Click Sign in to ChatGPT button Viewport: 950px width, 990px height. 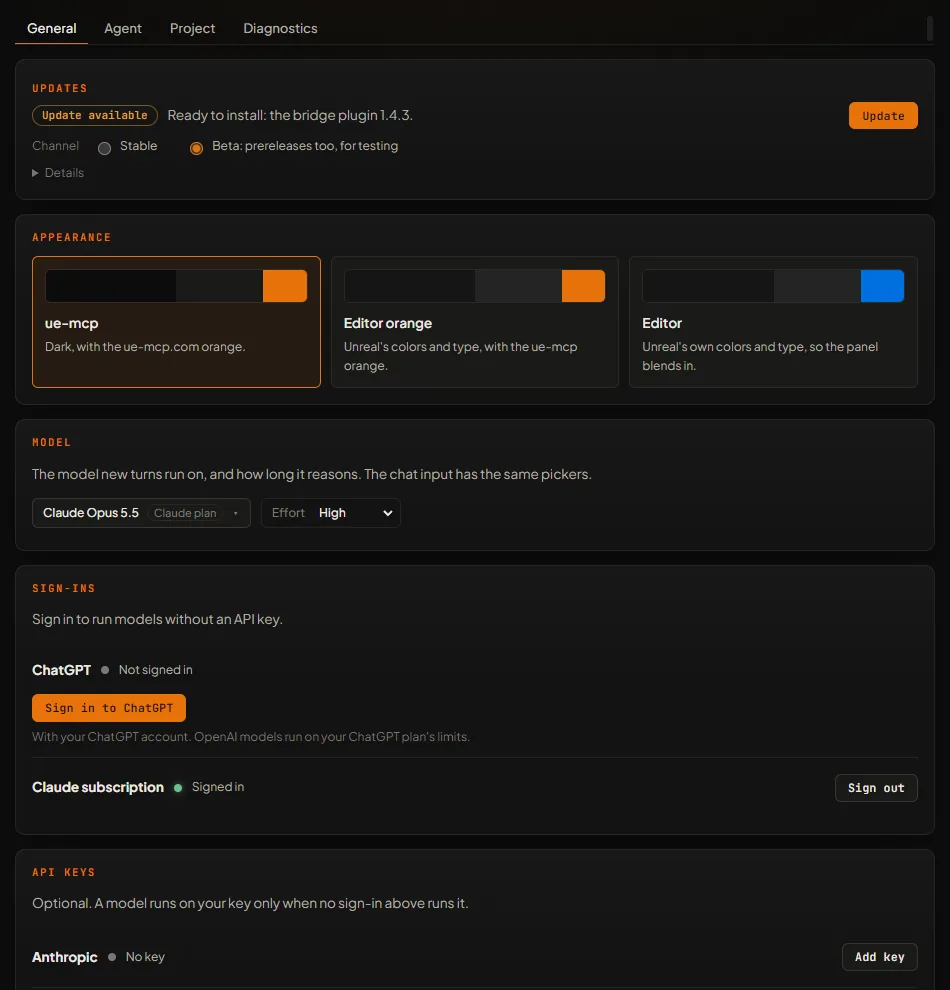point(109,708)
